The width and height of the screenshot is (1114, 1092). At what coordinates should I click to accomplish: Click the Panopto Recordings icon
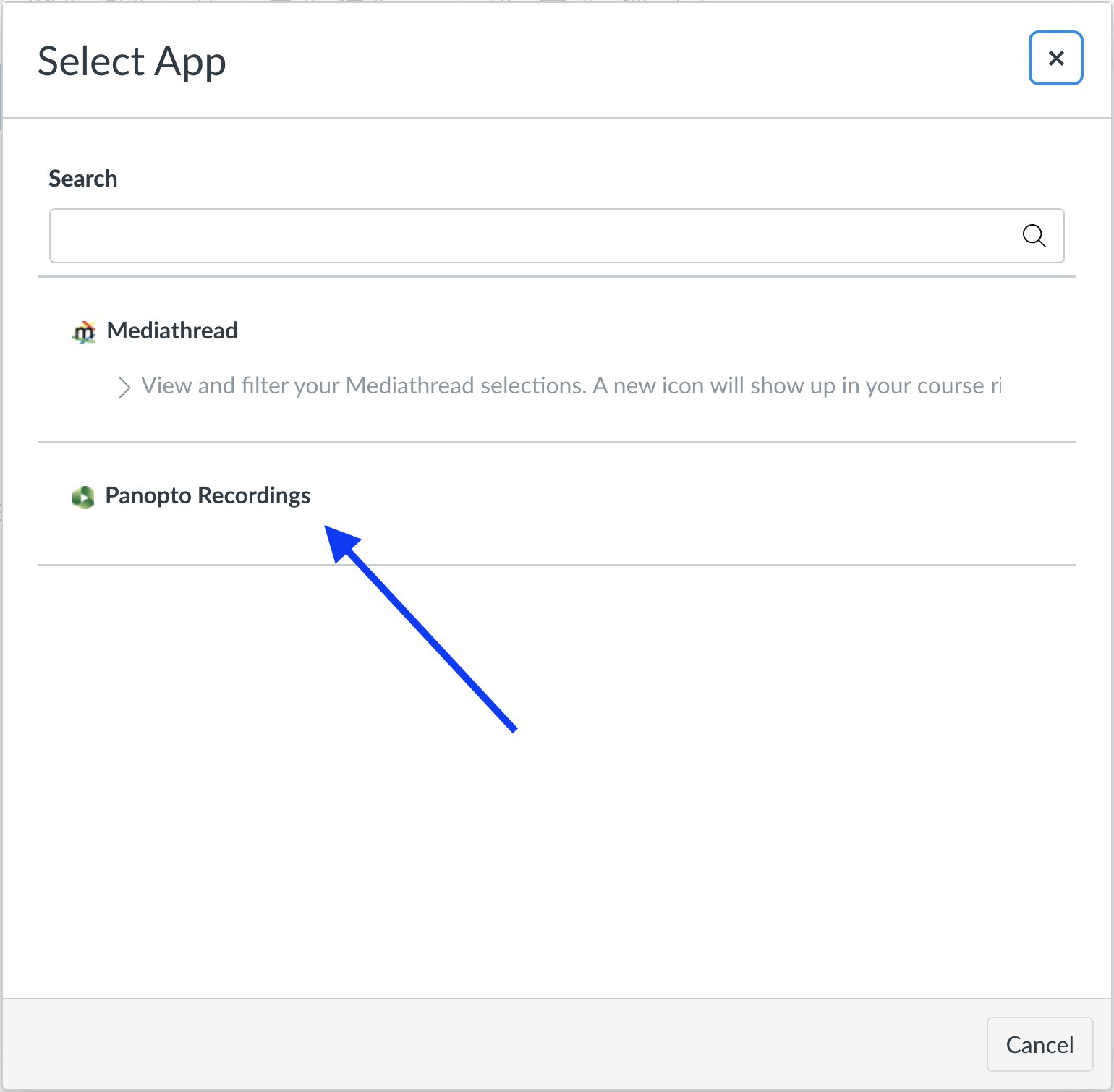(x=83, y=497)
